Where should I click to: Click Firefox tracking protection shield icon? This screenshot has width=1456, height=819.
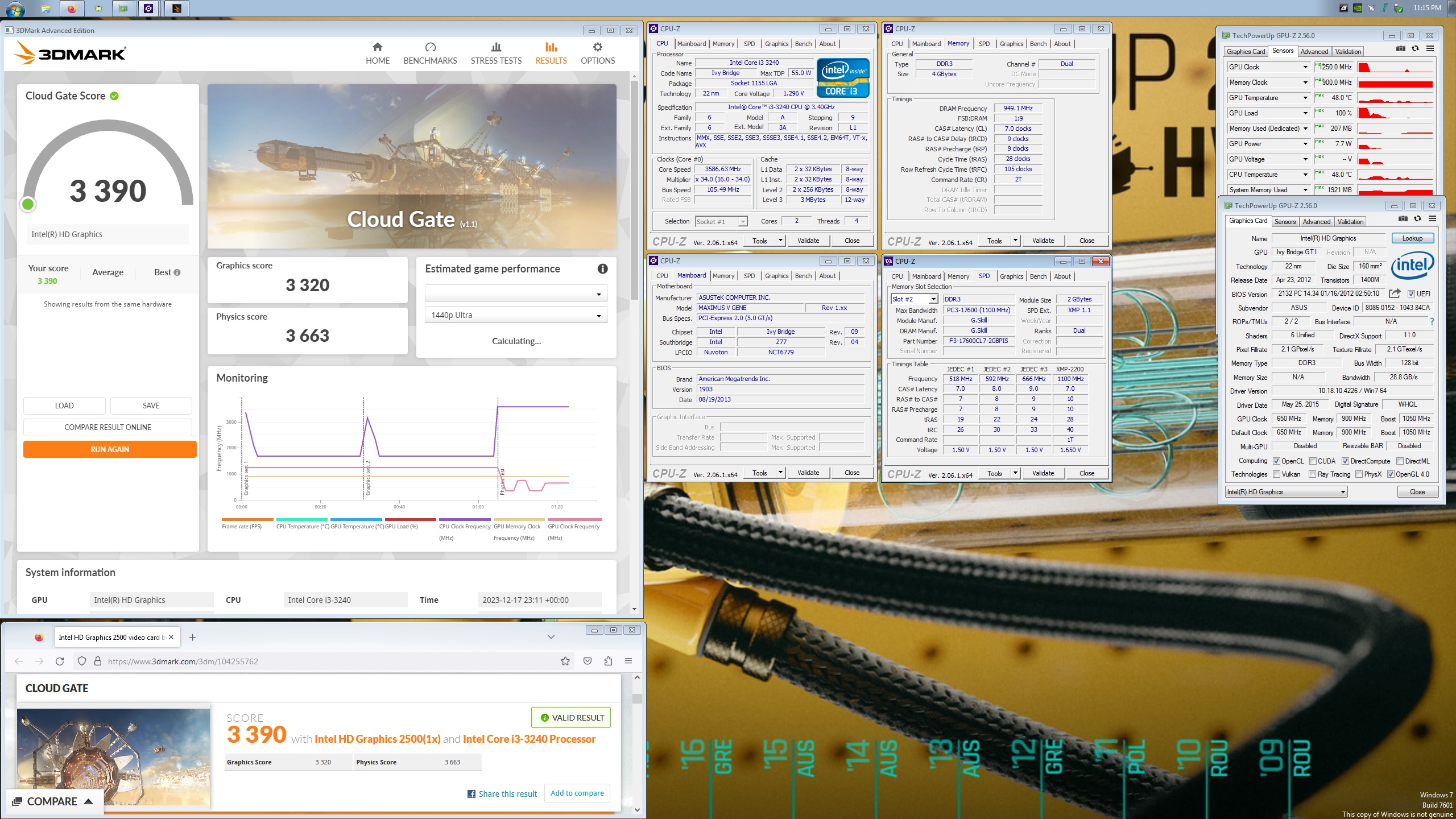pos(82,661)
